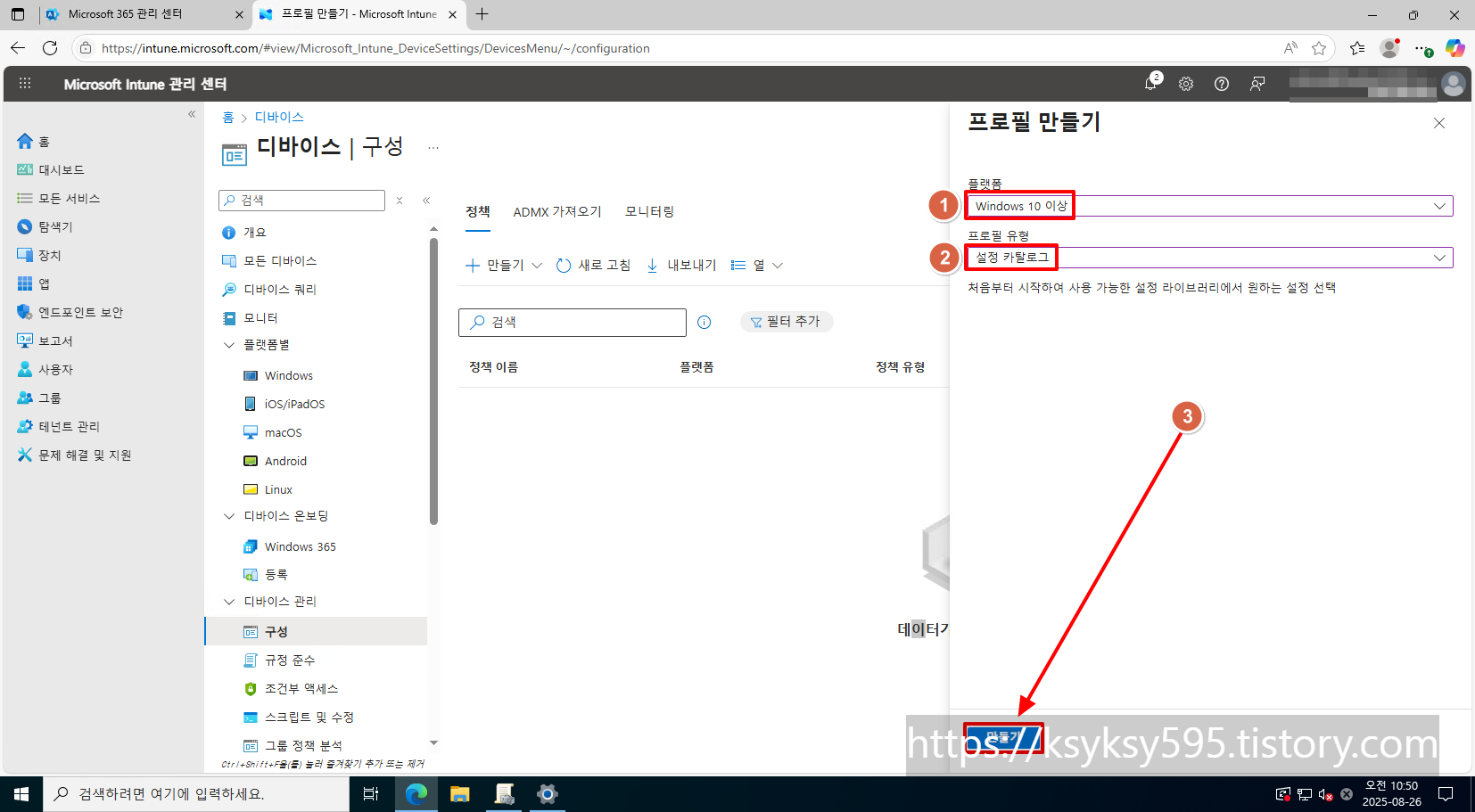The image size is (1475, 812).
Task: Click the info icon beside policy search
Action: pos(705,323)
